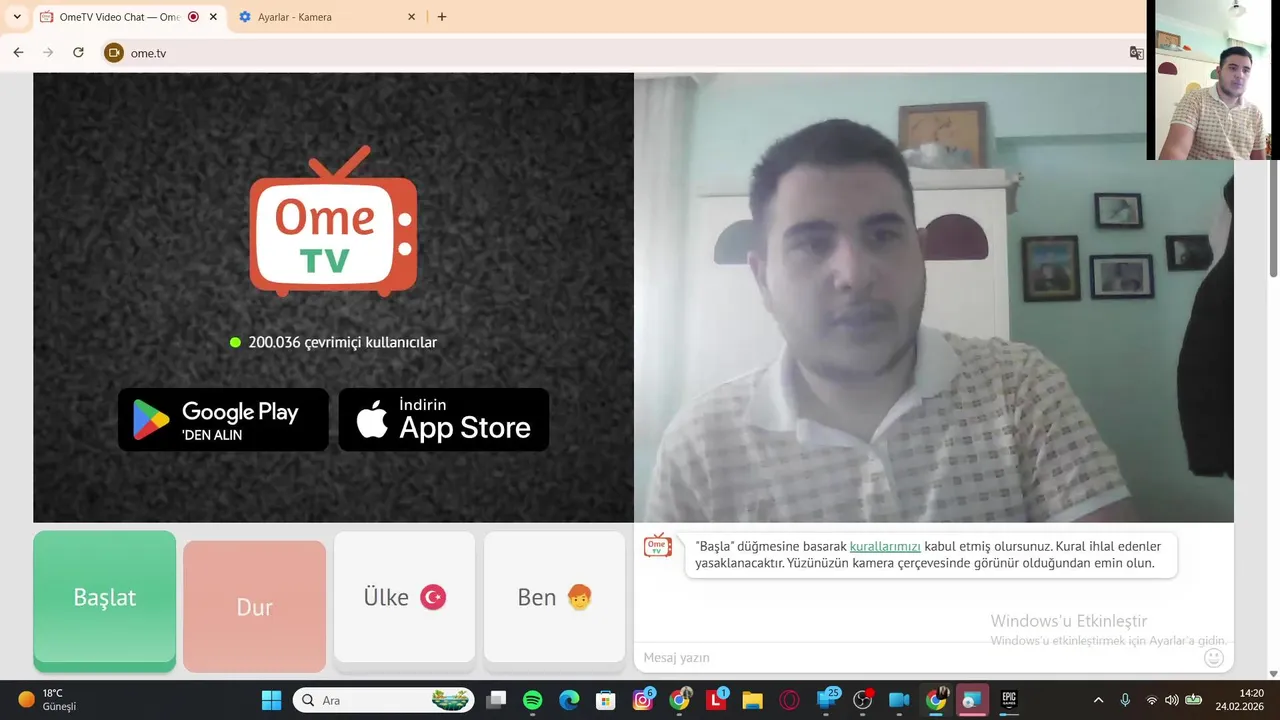Image resolution: width=1280 pixels, height=720 pixels.
Task: Click the OmeTV avatar beside the rules message
Action: (658, 546)
